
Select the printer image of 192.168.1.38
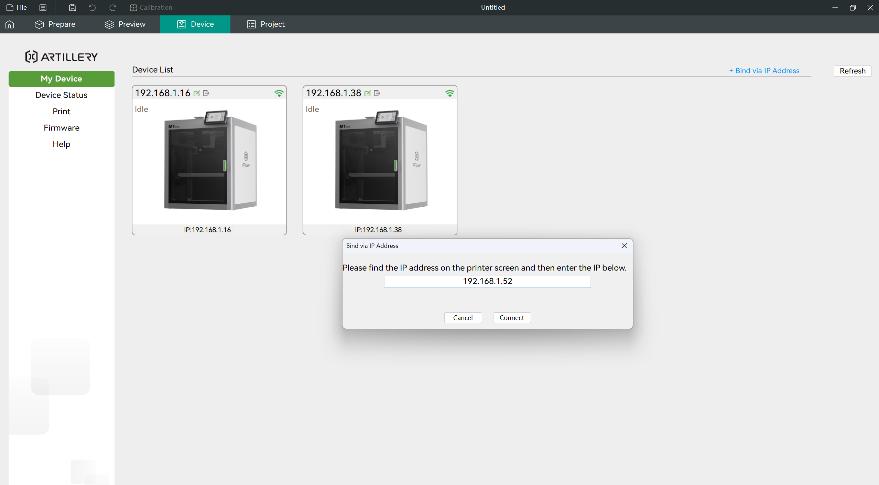382,160
